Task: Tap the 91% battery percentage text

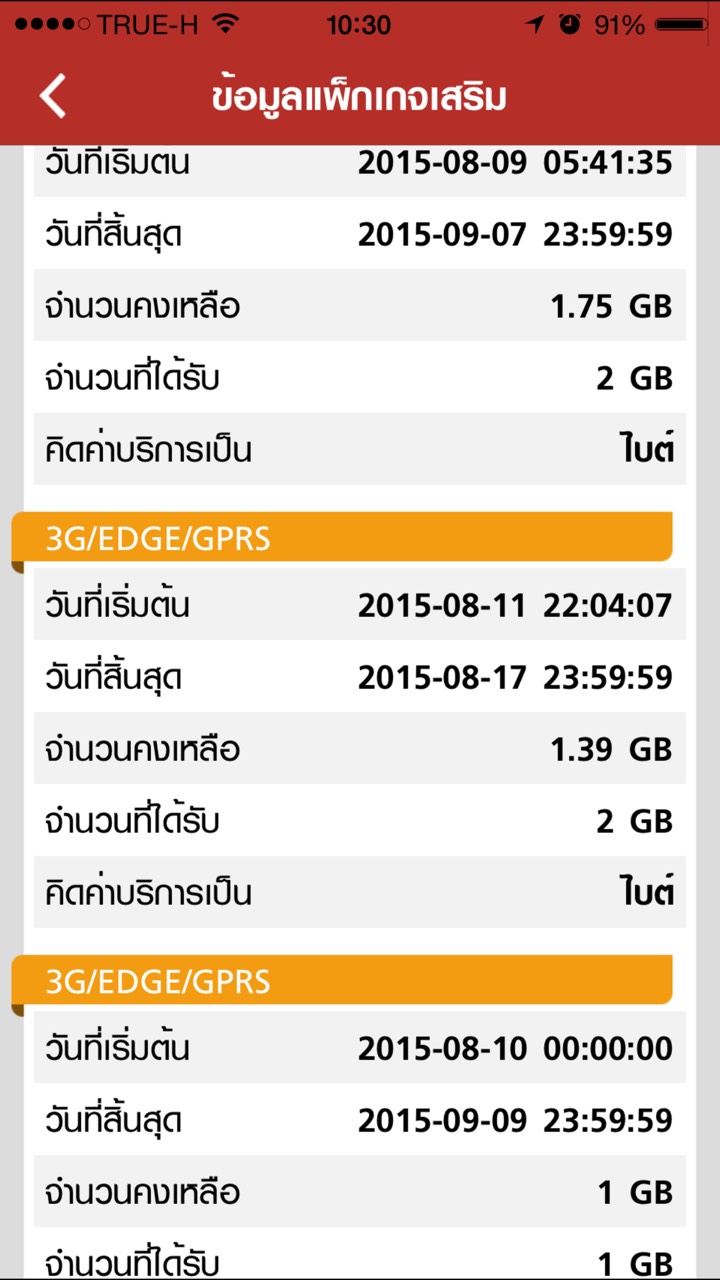Action: tap(619, 26)
